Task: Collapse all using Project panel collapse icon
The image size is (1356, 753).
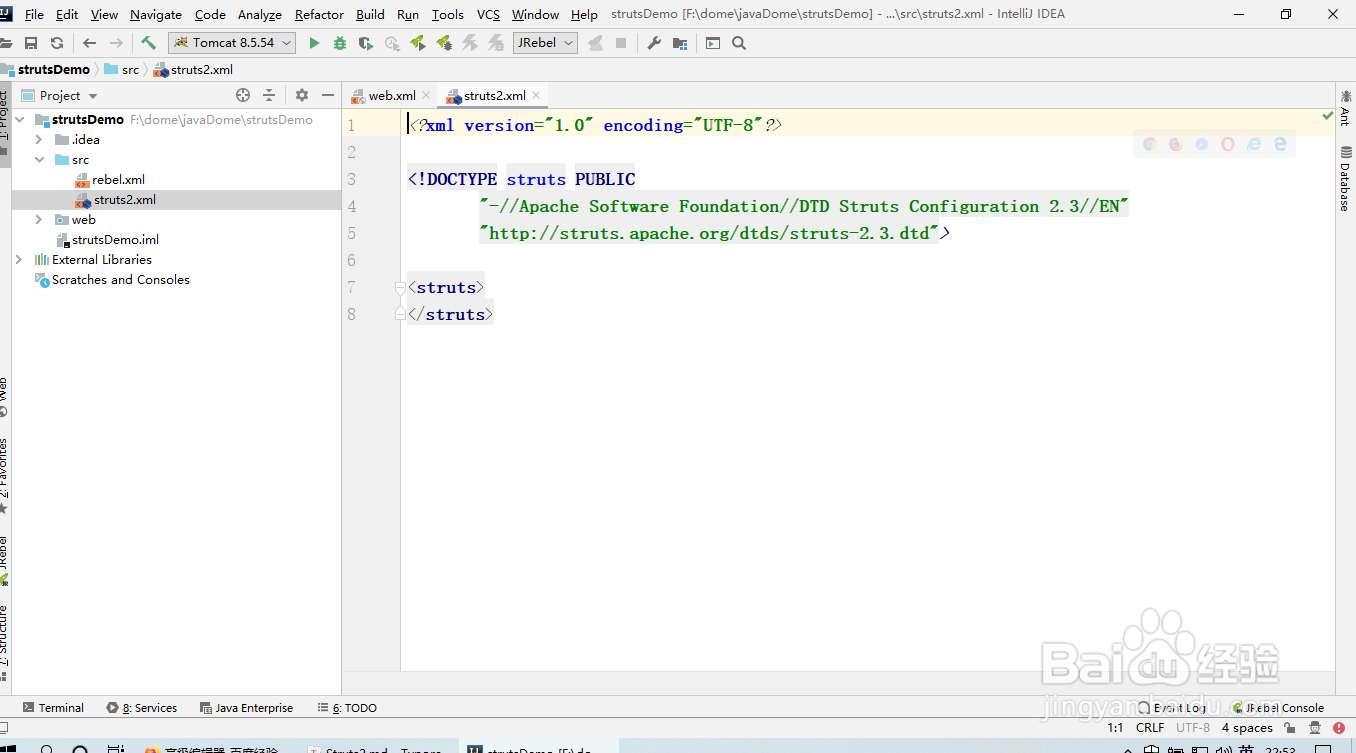Action: coord(269,95)
